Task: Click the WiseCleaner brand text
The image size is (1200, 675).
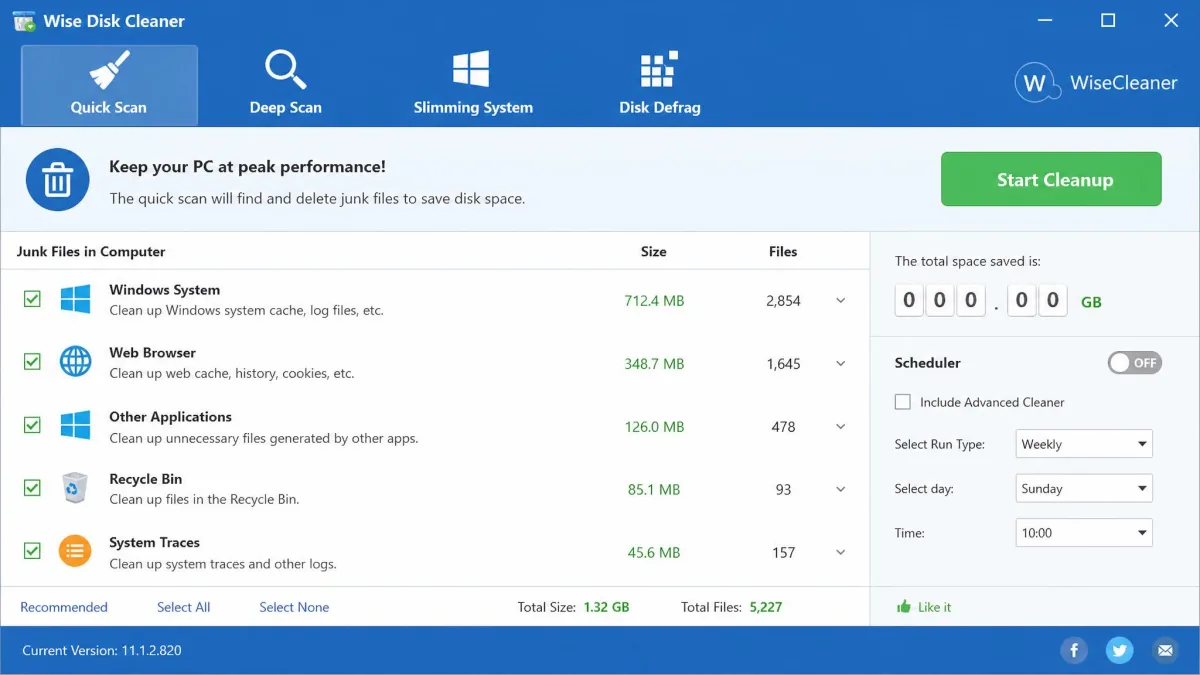Action: point(1124,83)
